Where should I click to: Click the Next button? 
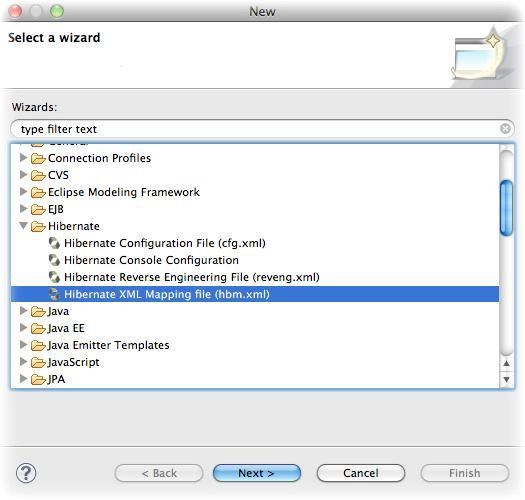tap(257, 473)
